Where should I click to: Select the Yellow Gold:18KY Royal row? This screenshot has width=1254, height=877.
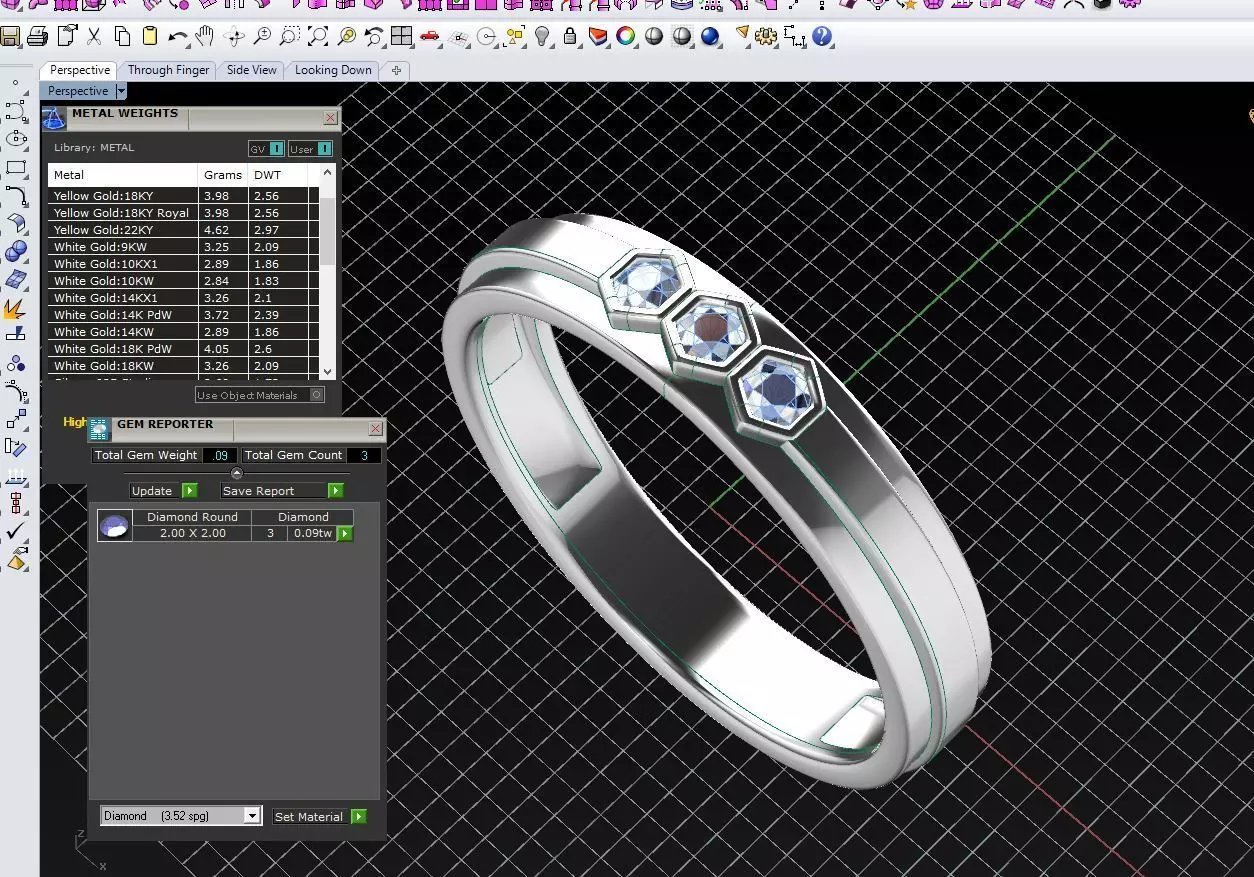coord(184,213)
